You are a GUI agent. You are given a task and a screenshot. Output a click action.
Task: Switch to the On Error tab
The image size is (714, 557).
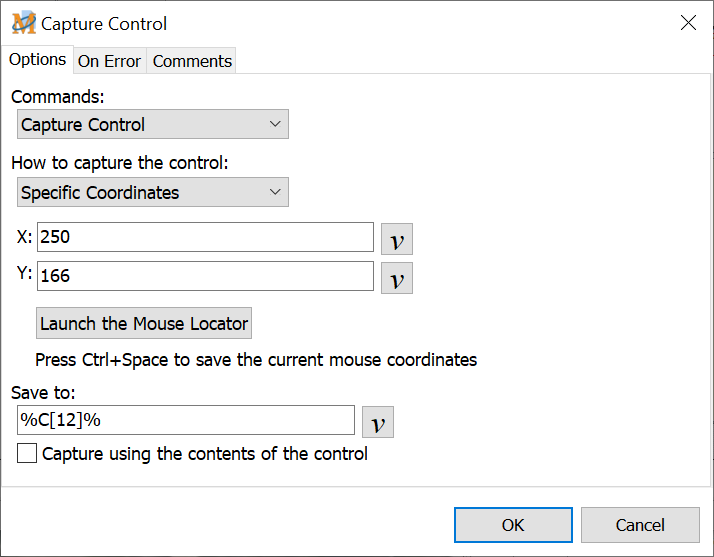click(109, 61)
